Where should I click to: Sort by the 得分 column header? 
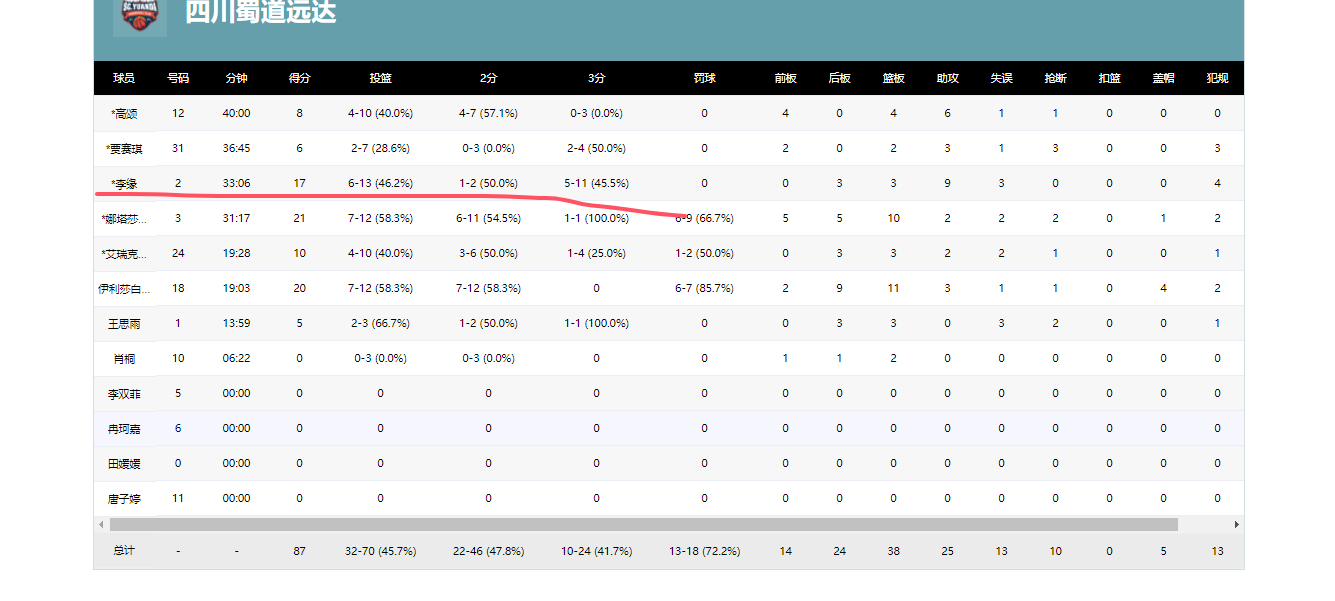click(299, 78)
